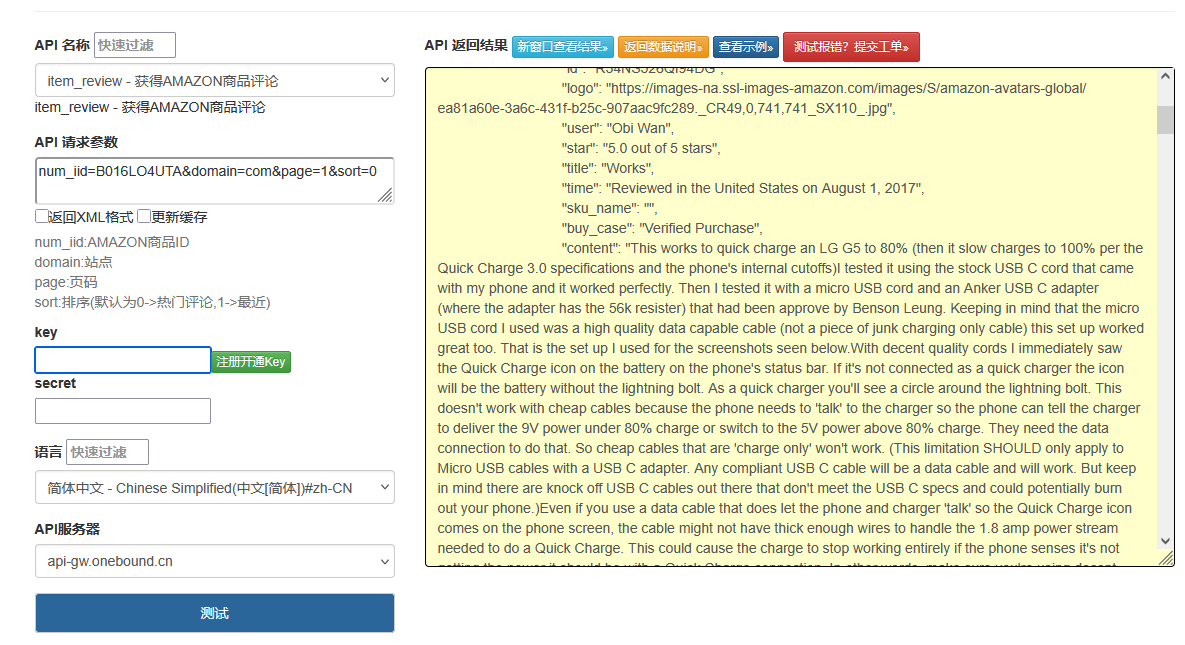Click the 查看示例 button
1185x645 pixels.
[x=746, y=47]
